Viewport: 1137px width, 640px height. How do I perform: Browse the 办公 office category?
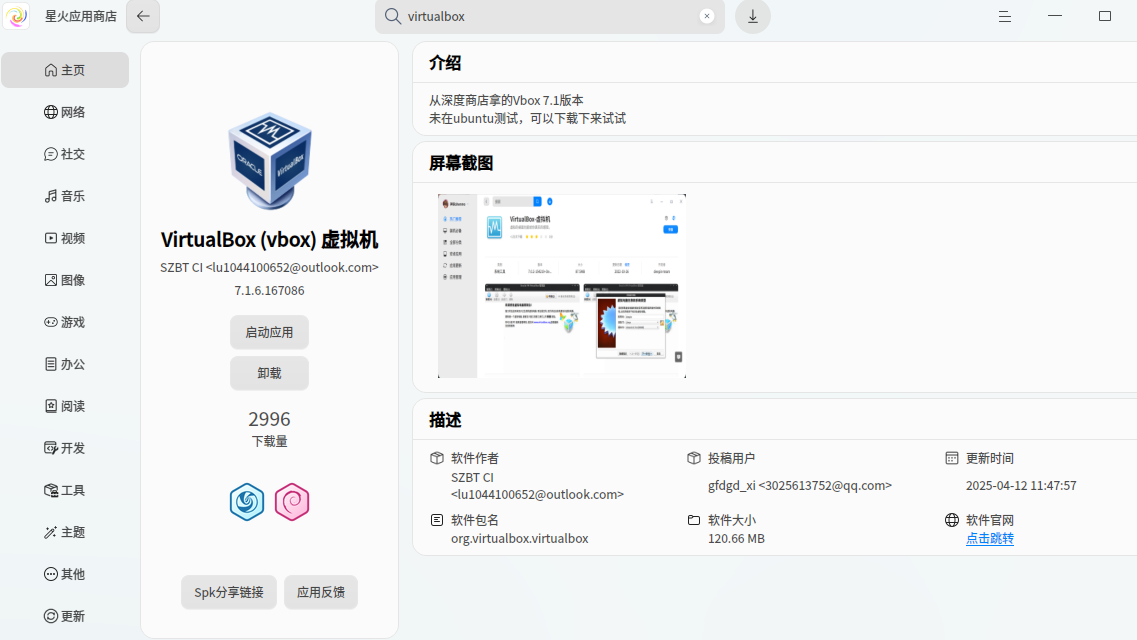(x=65, y=365)
